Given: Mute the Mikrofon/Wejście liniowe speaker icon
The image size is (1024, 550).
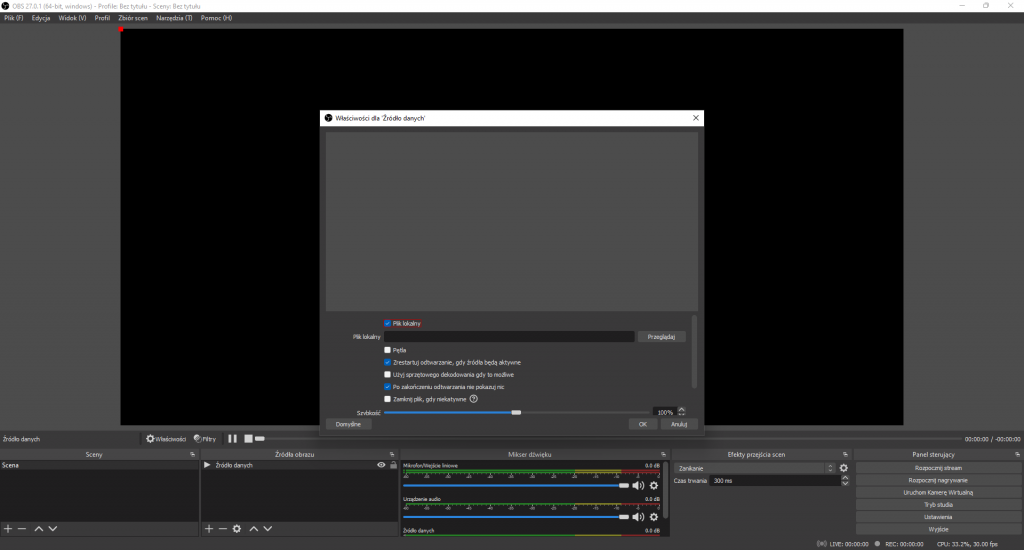Looking at the screenshot, I should [x=638, y=485].
